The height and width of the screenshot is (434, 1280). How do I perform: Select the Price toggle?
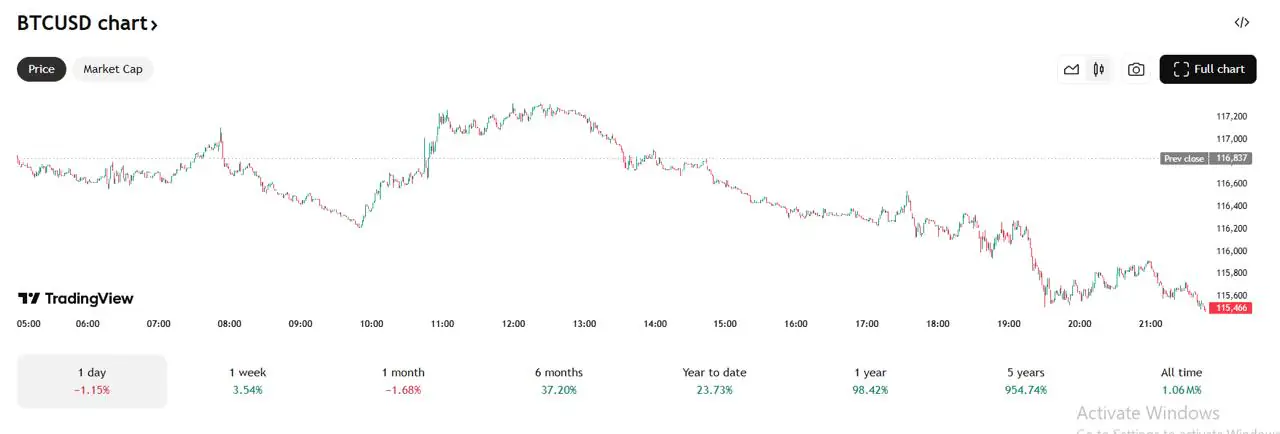tap(42, 69)
